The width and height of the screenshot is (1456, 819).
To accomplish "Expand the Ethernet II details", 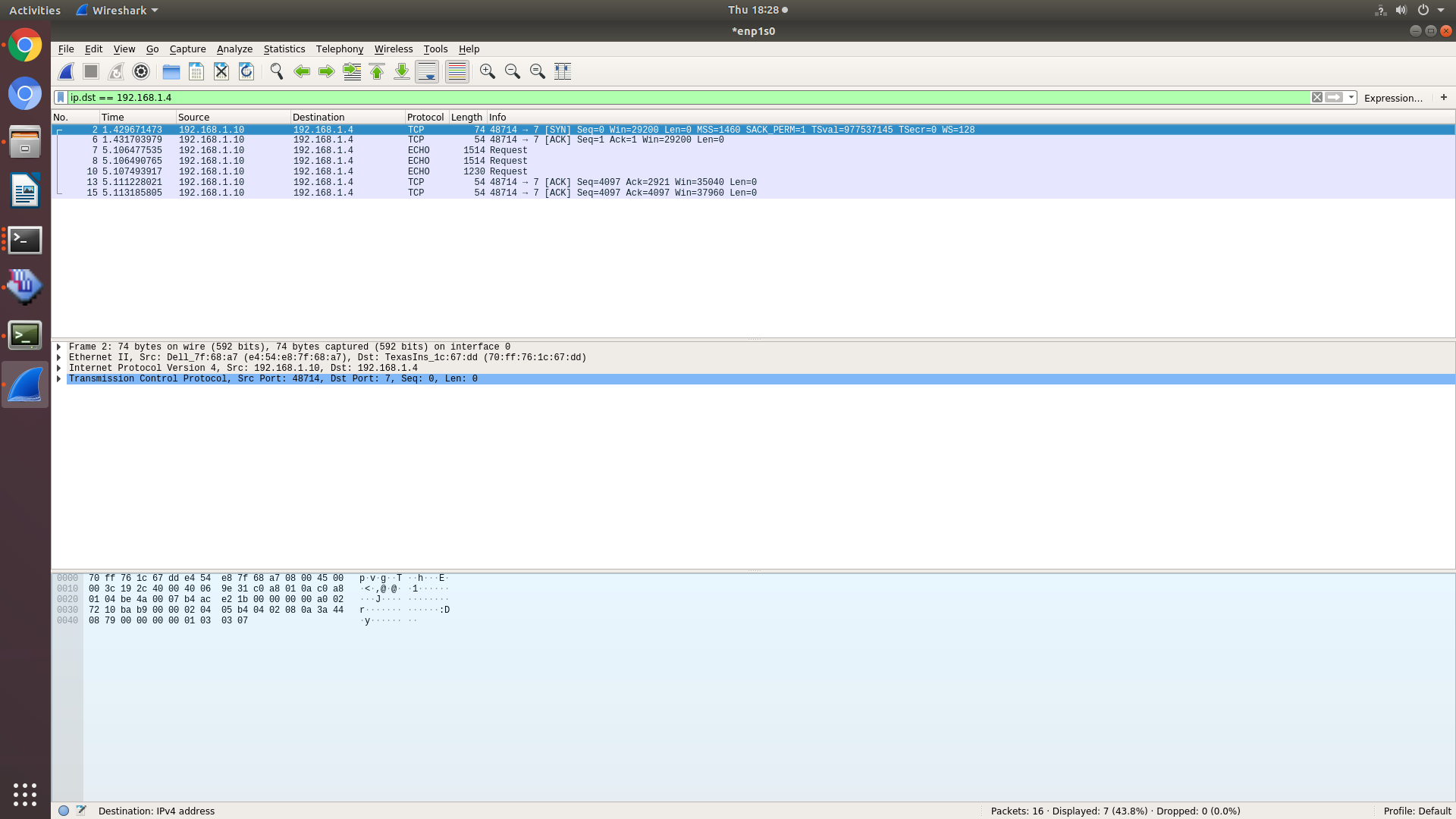I will (x=58, y=358).
